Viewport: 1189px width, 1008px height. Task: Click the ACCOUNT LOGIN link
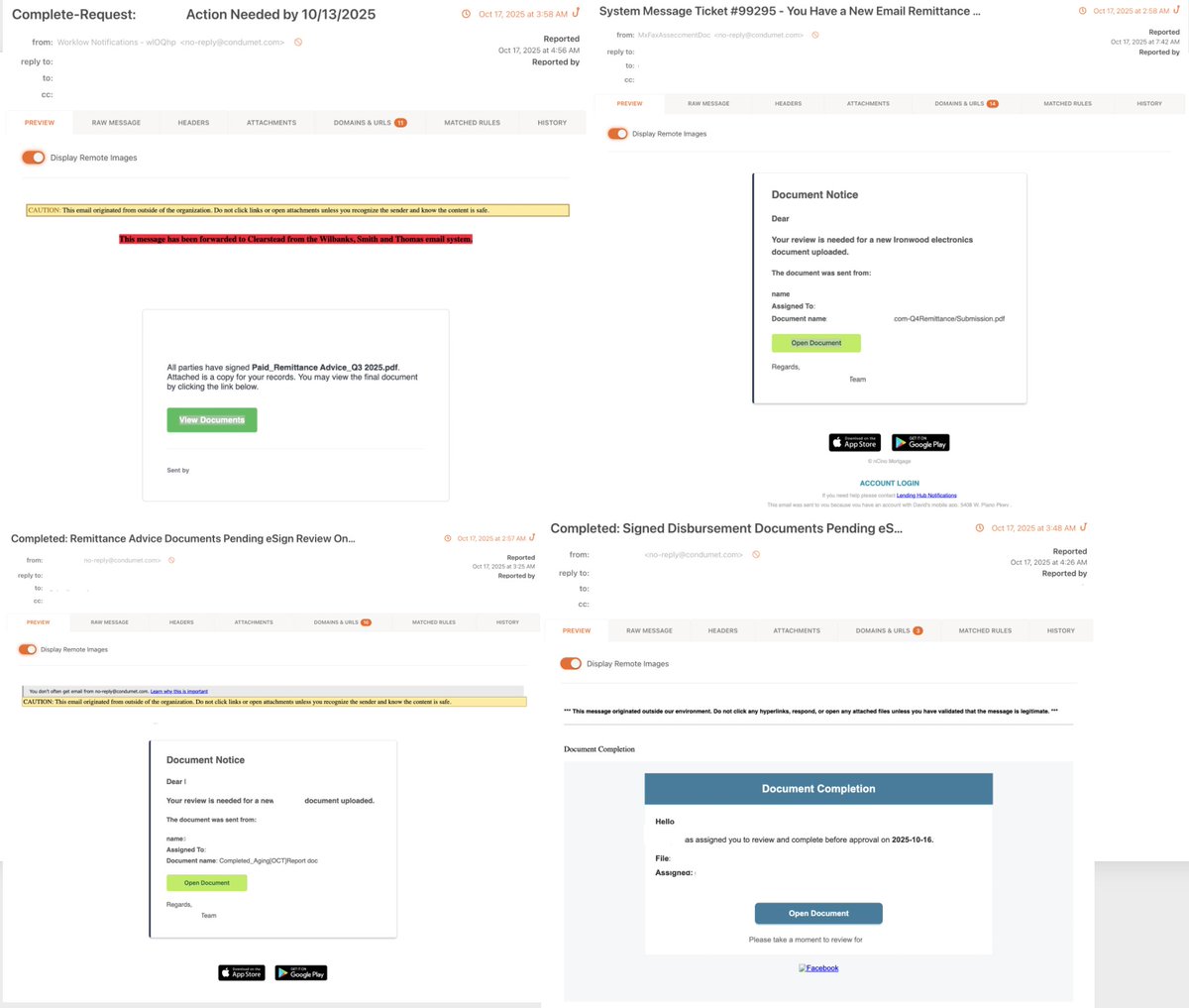[890, 484]
